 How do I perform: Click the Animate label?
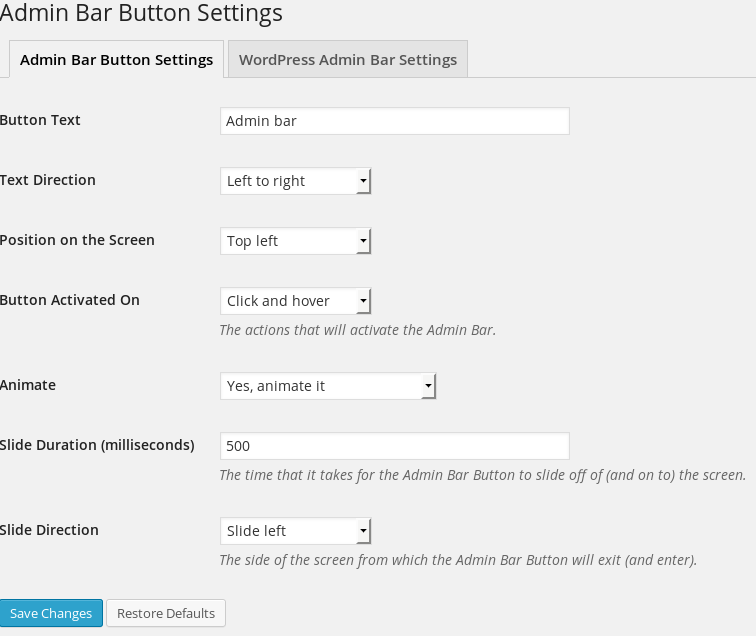point(28,385)
